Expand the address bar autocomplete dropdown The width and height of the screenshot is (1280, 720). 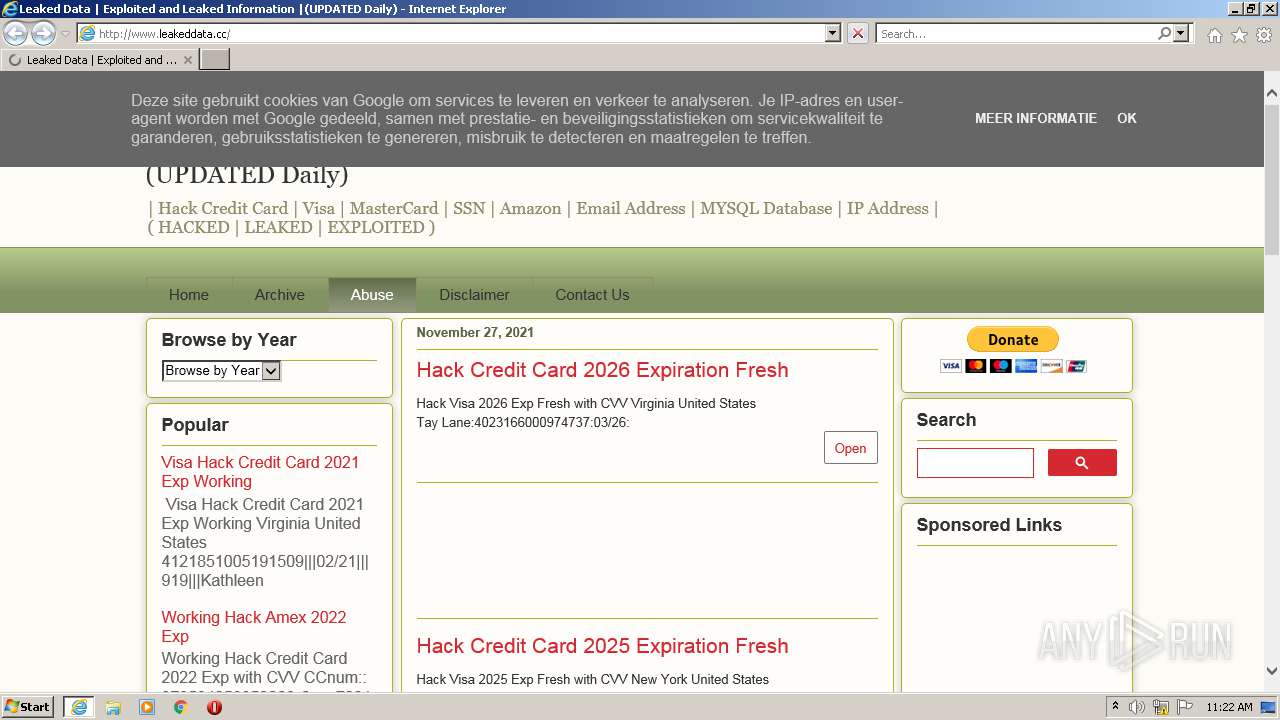[833, 33]
